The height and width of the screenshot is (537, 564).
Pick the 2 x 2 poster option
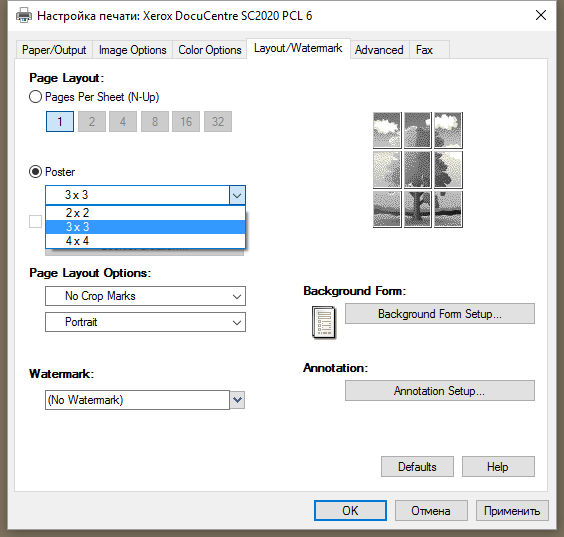(146, 213)
